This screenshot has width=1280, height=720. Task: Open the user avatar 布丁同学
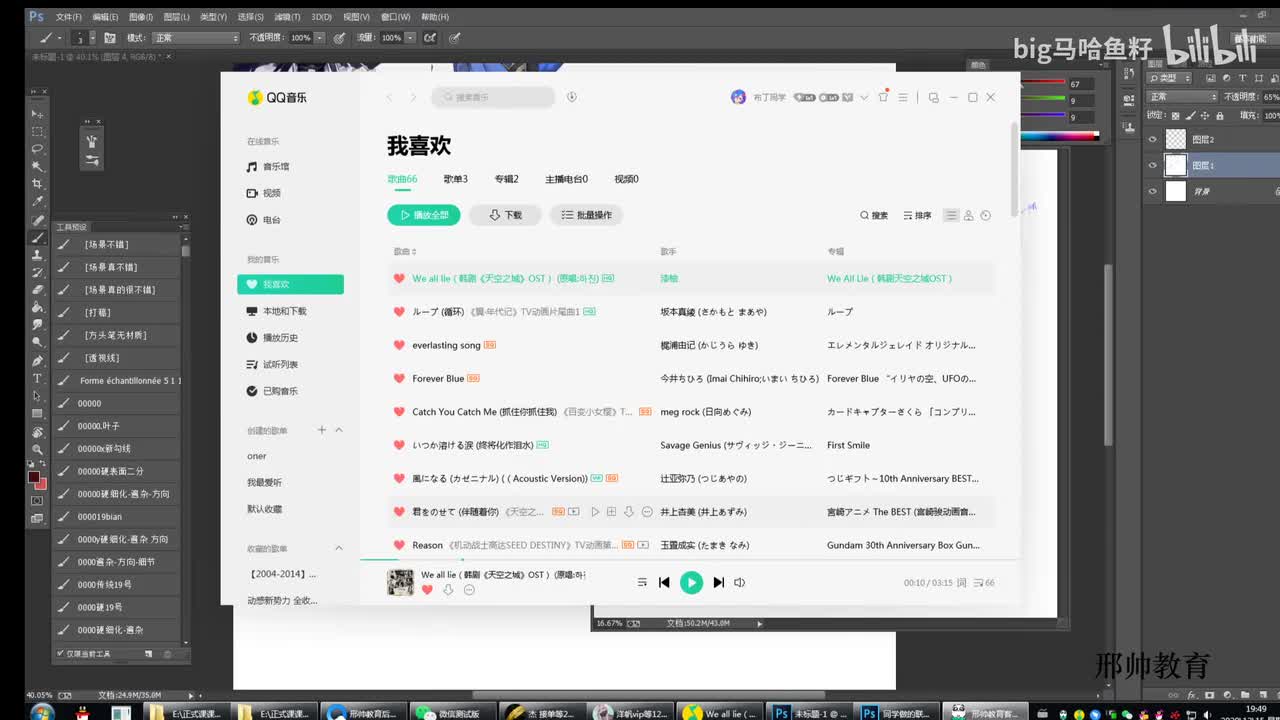tap(738, 97)
